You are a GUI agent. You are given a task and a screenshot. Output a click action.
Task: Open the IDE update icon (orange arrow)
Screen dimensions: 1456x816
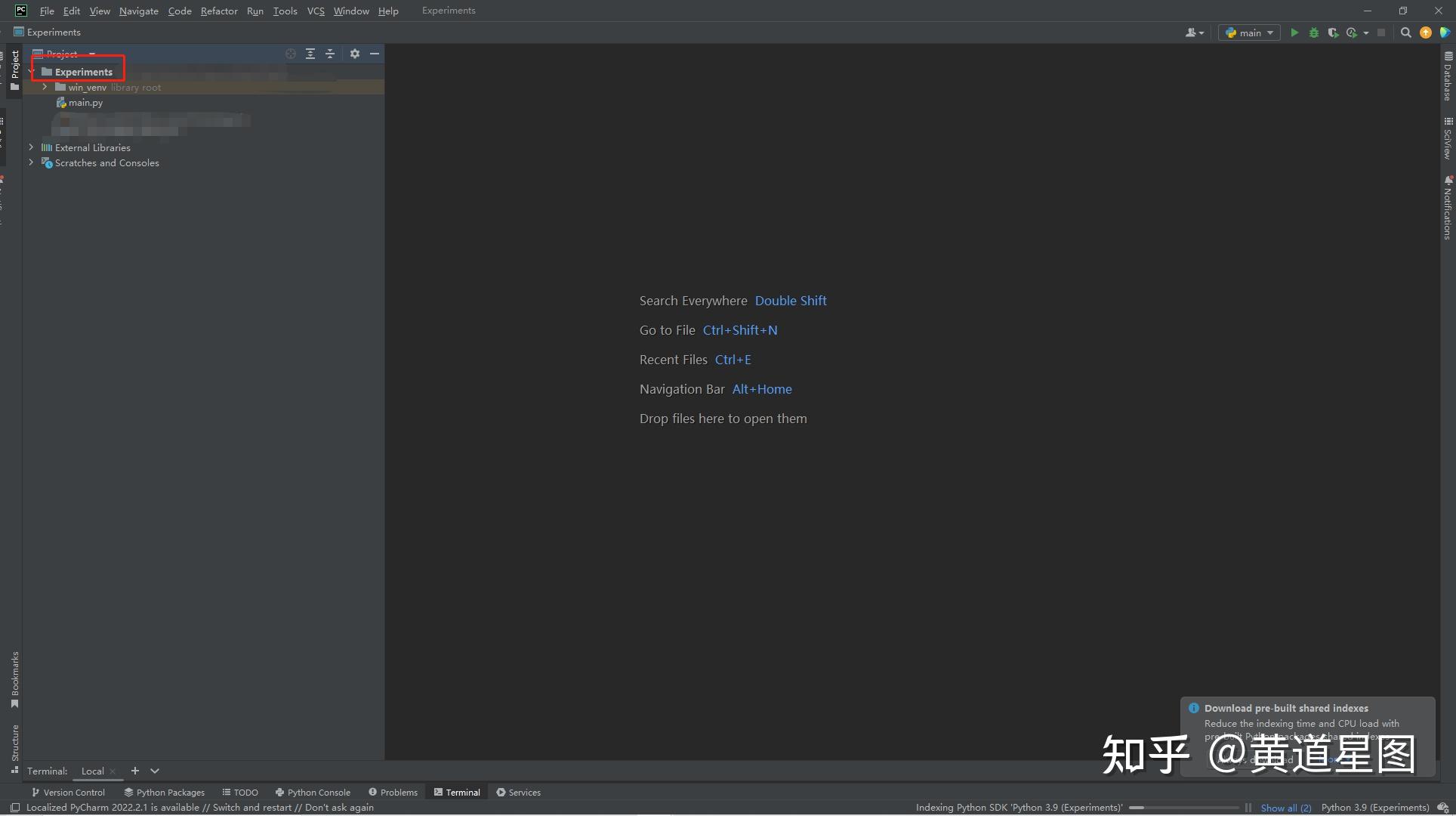(1426, 32)
